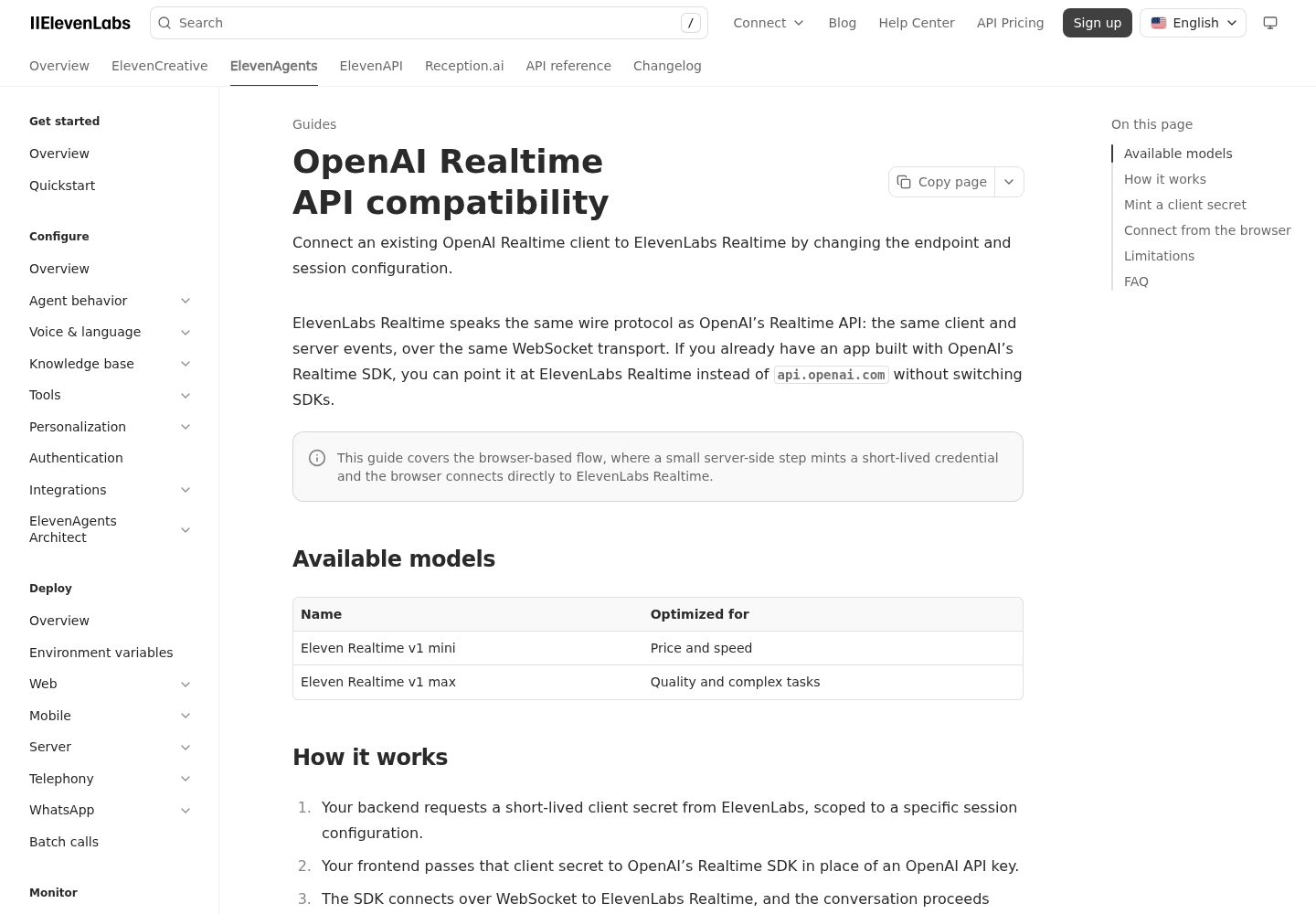Open the Reception.ai tab
Image resolution: width=1316 pixels, height=914 pixels.
464,66
